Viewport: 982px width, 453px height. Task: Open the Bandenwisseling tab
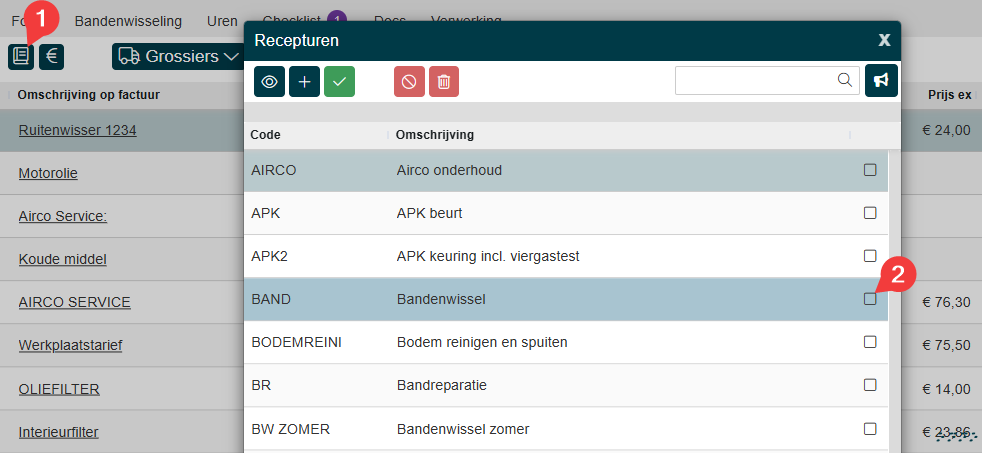128,20
